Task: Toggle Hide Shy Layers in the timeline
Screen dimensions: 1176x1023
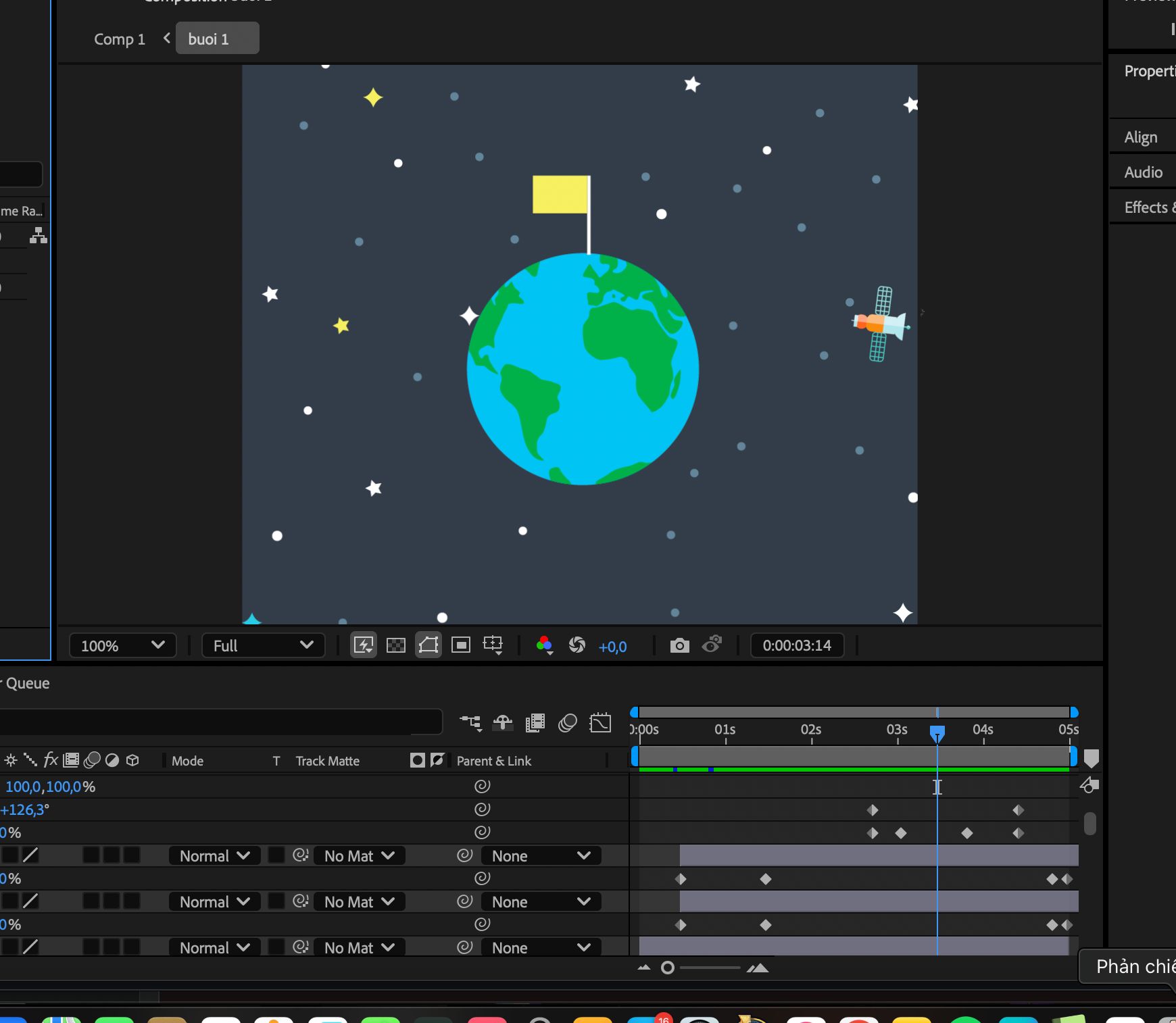Action: coord(503,723)
